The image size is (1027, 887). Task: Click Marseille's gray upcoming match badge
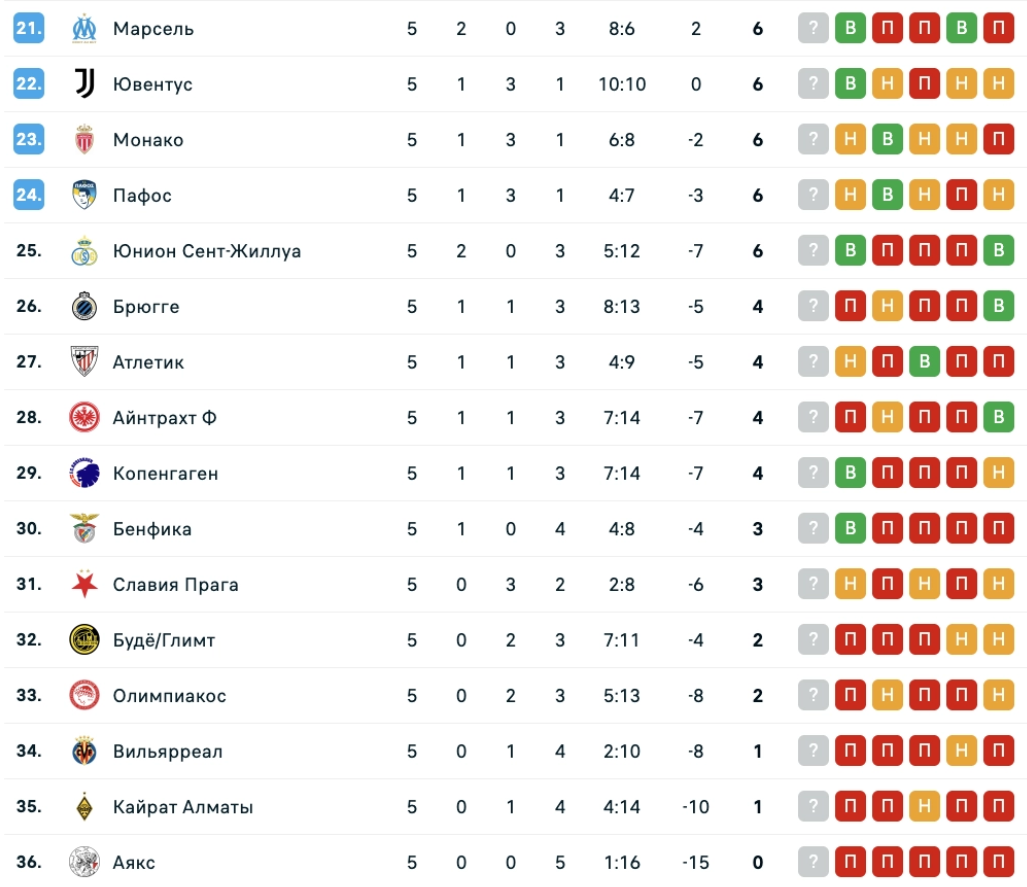coord(814,29)
